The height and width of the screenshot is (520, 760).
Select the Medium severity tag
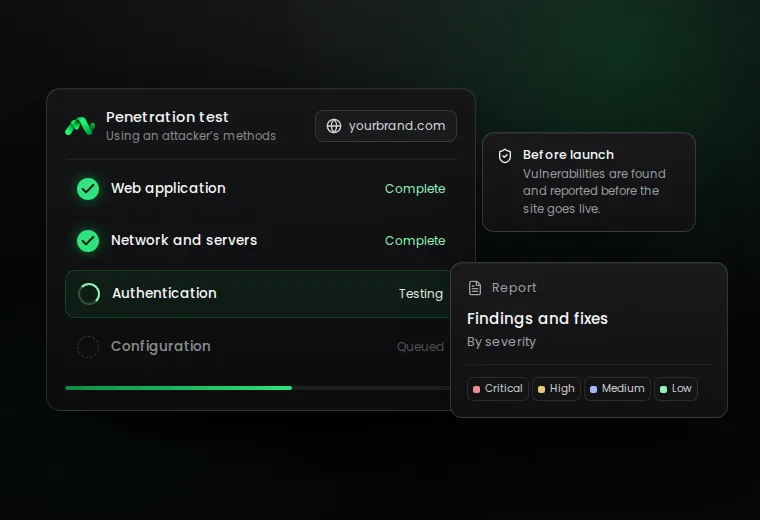click(618, 389)
